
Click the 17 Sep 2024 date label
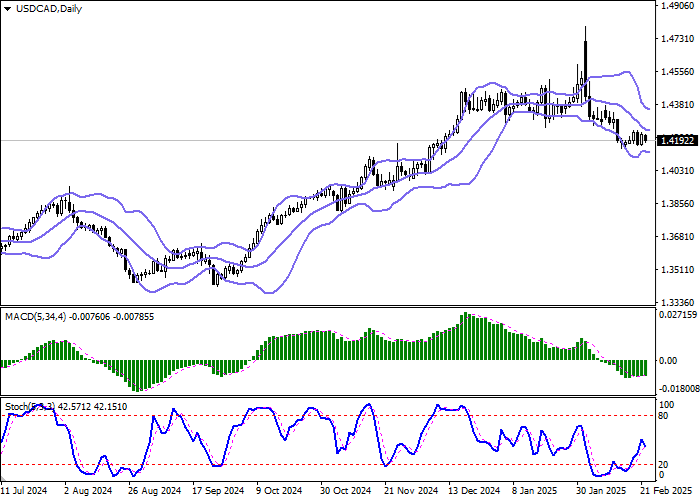(x=217, y=491)
